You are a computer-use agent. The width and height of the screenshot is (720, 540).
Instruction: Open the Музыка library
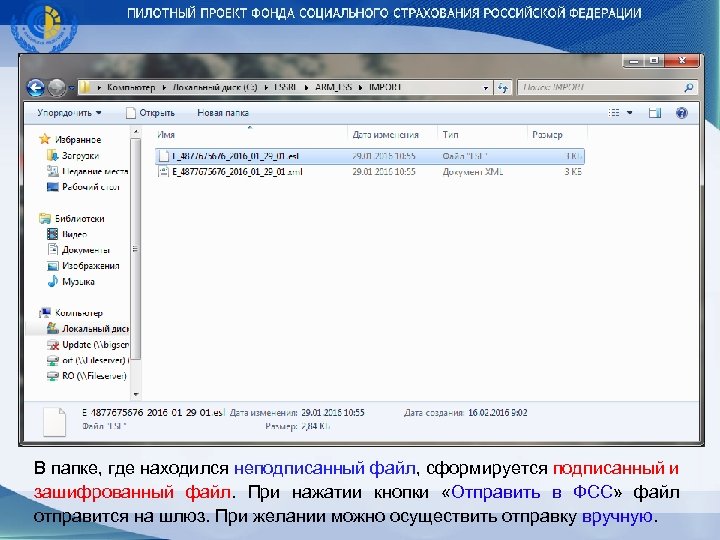78,281
